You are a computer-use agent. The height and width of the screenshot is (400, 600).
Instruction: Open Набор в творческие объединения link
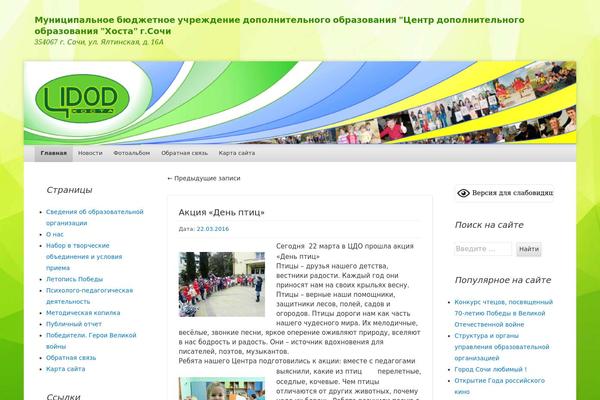(x=84, y=256)
